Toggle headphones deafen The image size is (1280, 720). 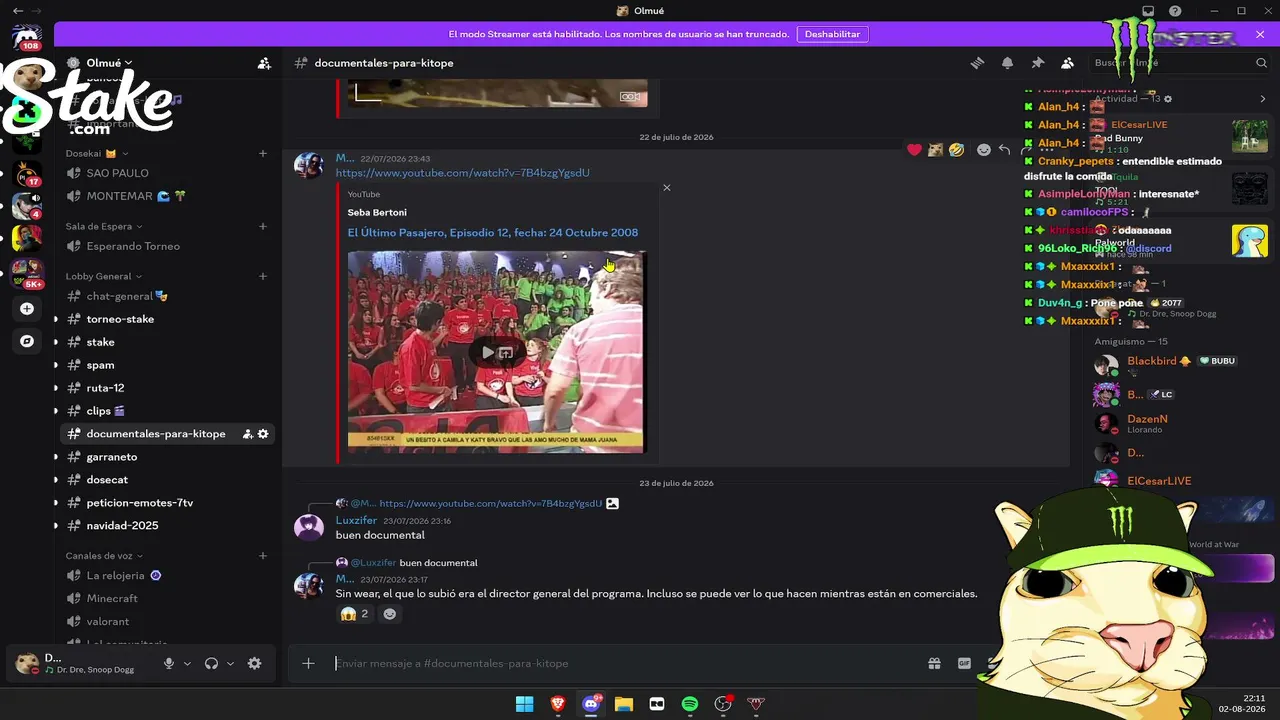pos(211,663)
